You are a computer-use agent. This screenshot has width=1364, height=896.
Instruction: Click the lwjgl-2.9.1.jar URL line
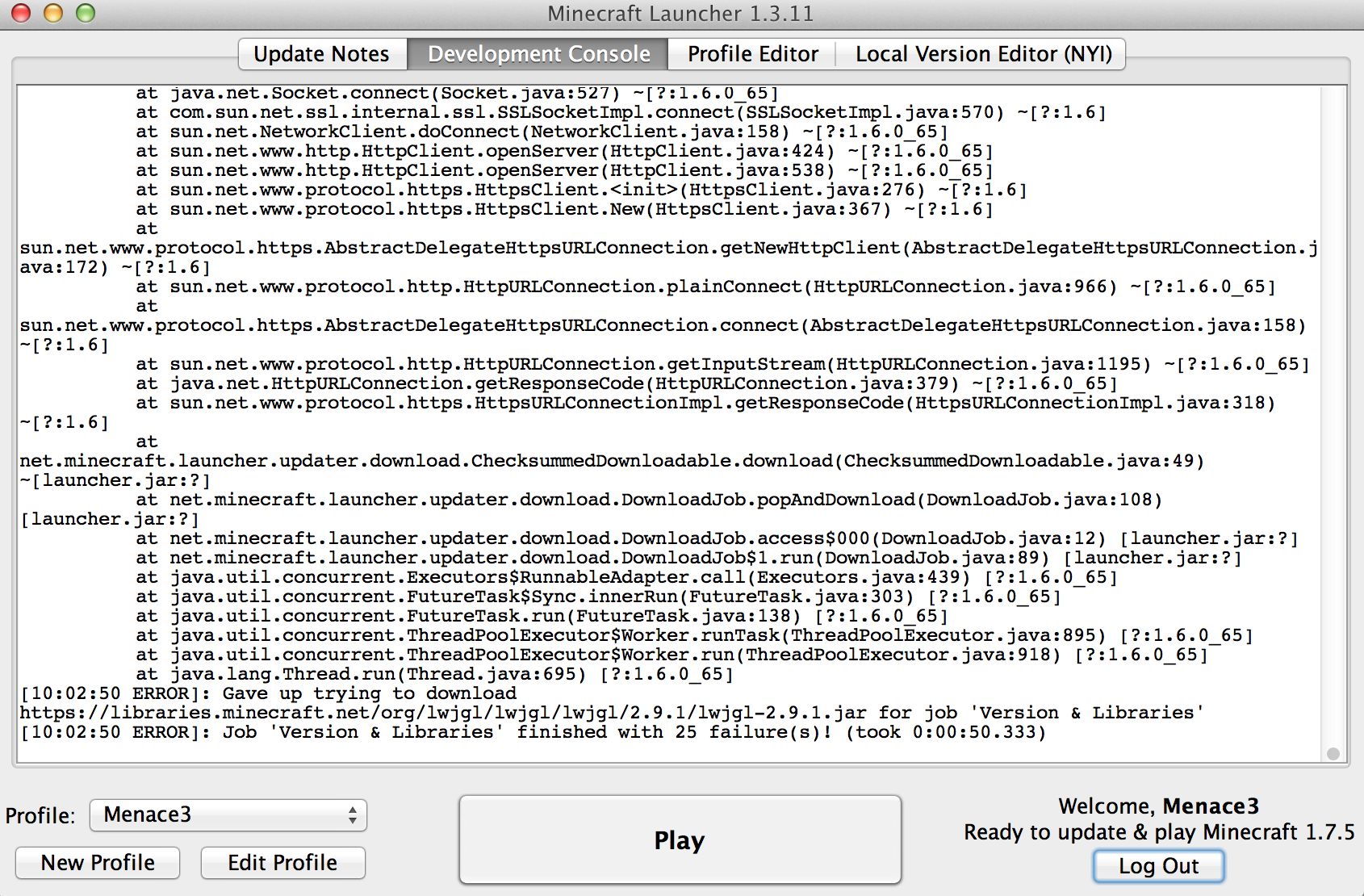tap(612, 713)
